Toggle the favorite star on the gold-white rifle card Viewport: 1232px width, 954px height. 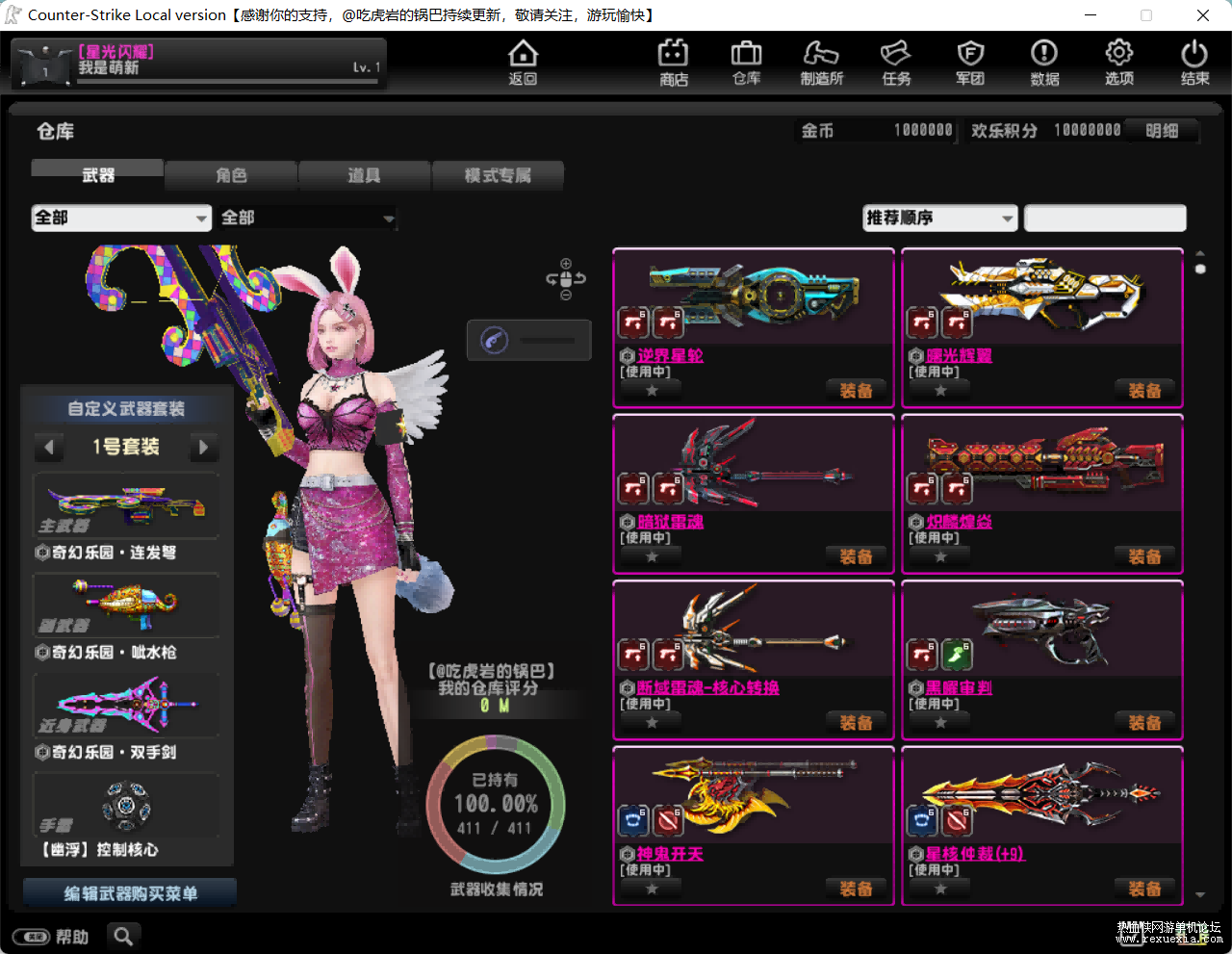[x=940, y=391]
